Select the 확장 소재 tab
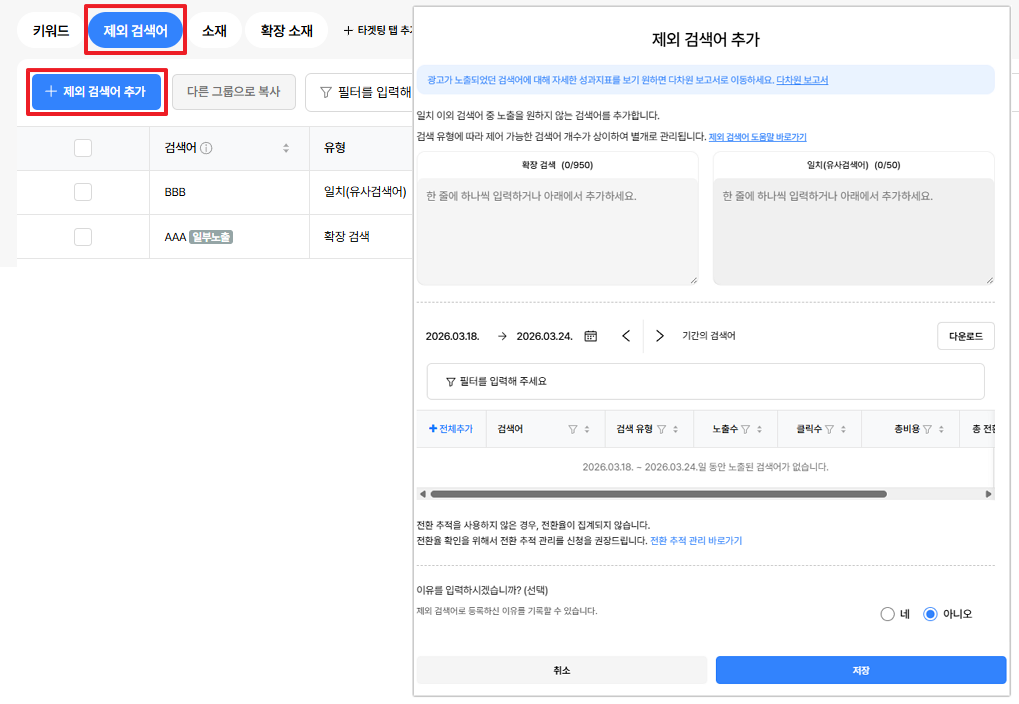The width and height of the screenshot is (1019, 704). pos(287,31)
